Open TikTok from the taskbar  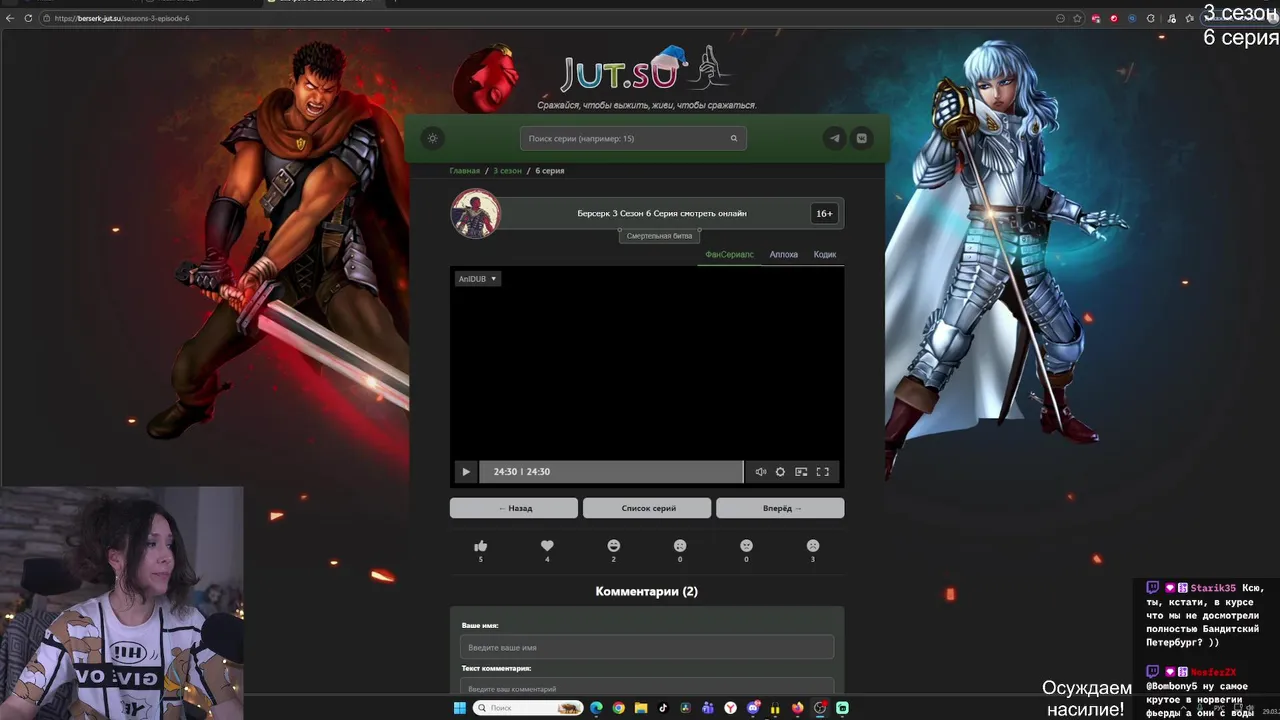[x=663, y=708]
